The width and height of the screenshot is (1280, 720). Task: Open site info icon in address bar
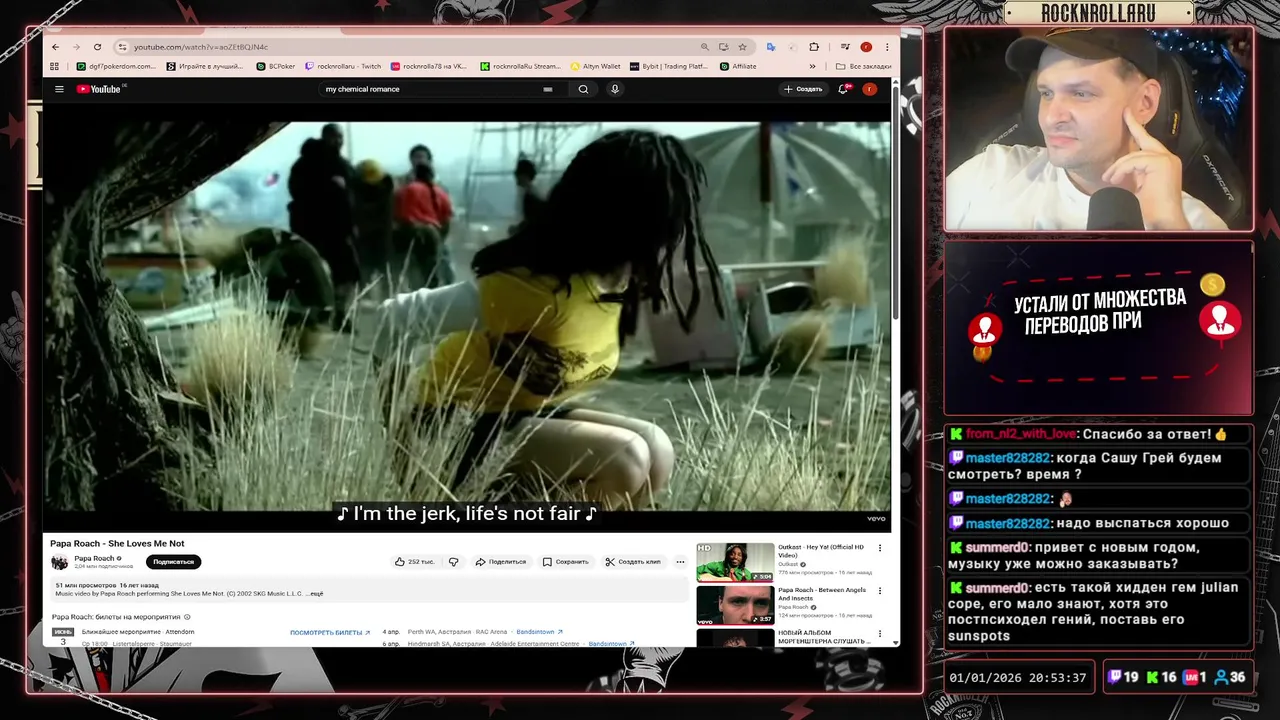pyautogui.click(x=122, y=47)
